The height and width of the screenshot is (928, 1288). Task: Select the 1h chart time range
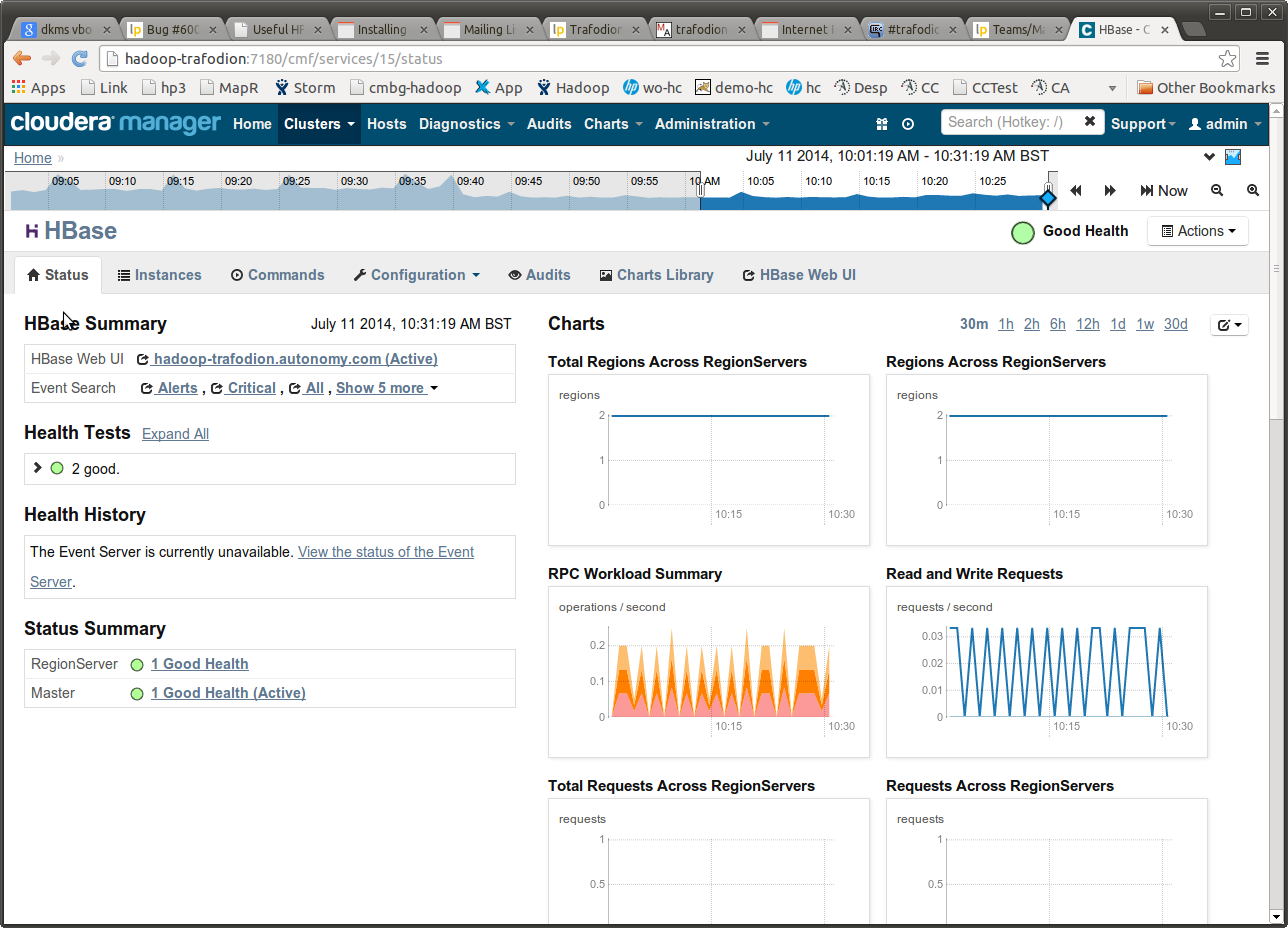click(1005, 324)
